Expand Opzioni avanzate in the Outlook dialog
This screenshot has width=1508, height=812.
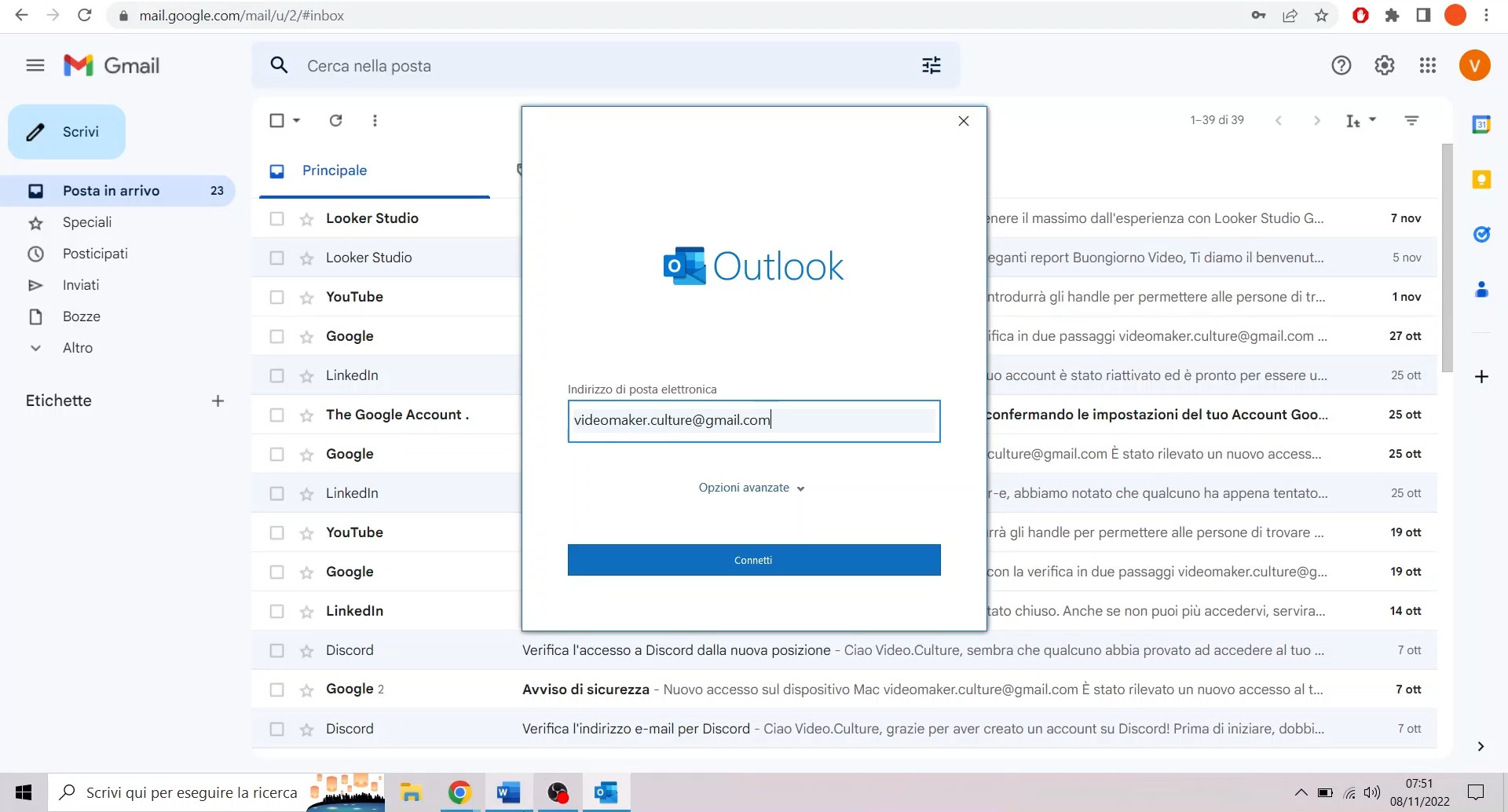pos(751,487)
